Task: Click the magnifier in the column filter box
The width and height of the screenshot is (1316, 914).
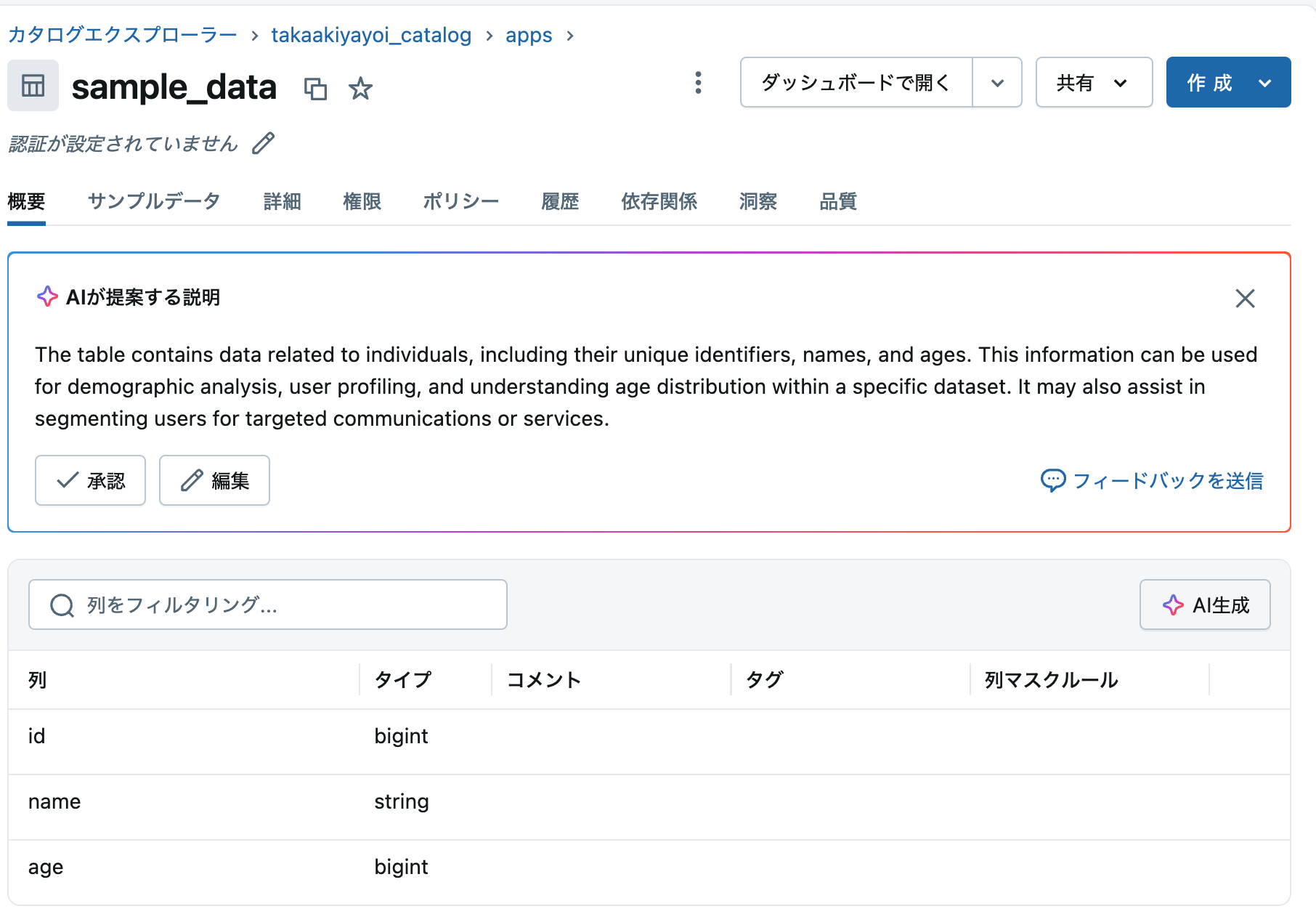Action: point(62,604)
